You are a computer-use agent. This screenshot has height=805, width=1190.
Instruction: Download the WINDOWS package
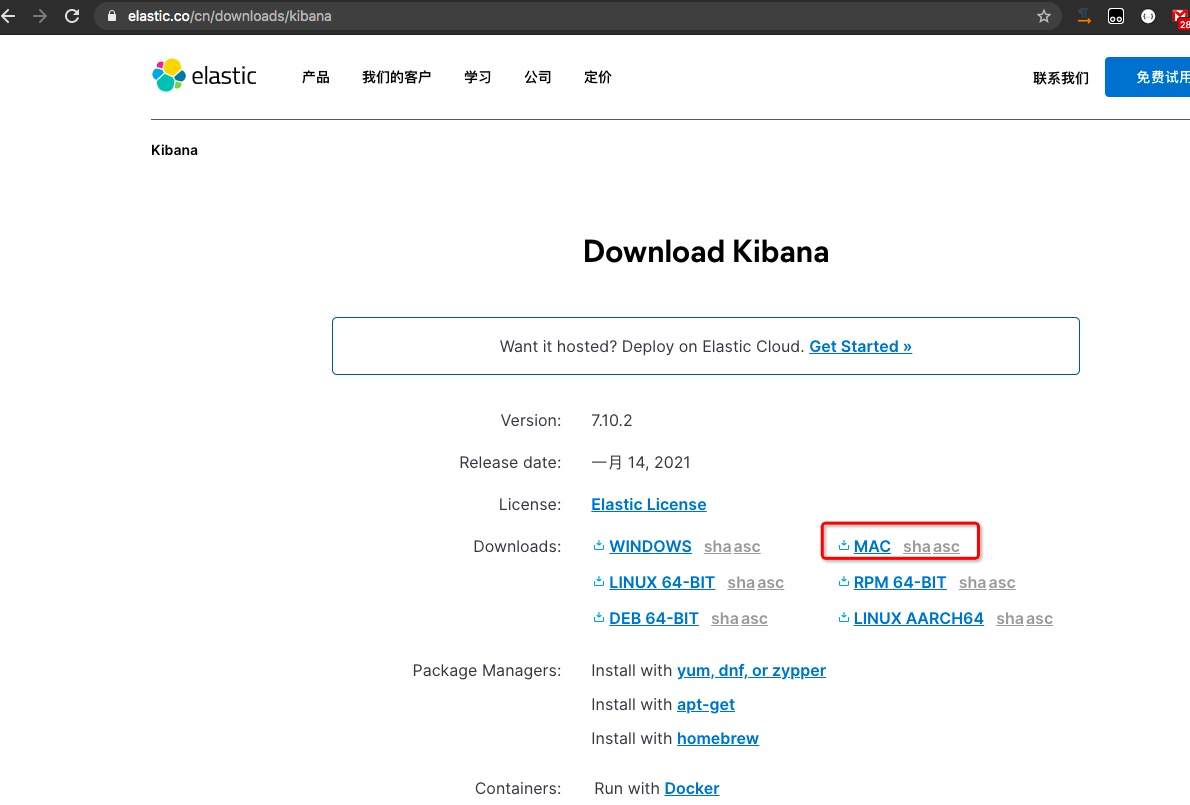[650, 546]
